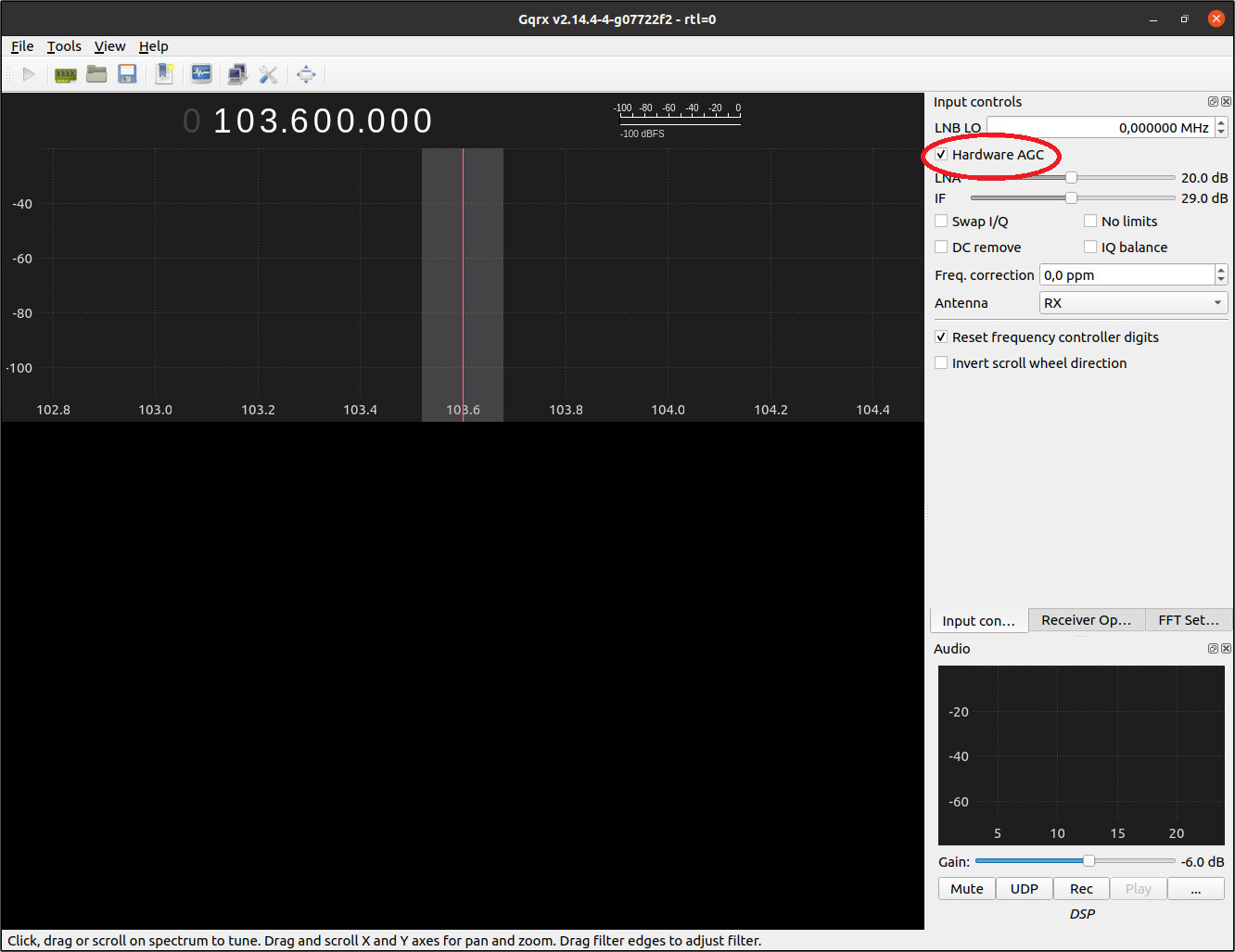Click the -6.0 dB audio gain value

pos(1202,862)
